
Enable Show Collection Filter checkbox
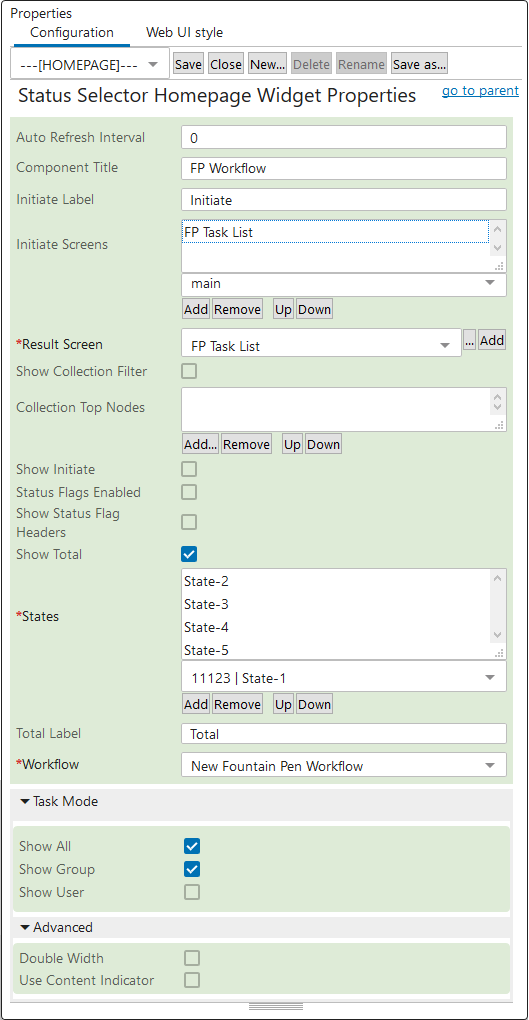pos(189,371)
